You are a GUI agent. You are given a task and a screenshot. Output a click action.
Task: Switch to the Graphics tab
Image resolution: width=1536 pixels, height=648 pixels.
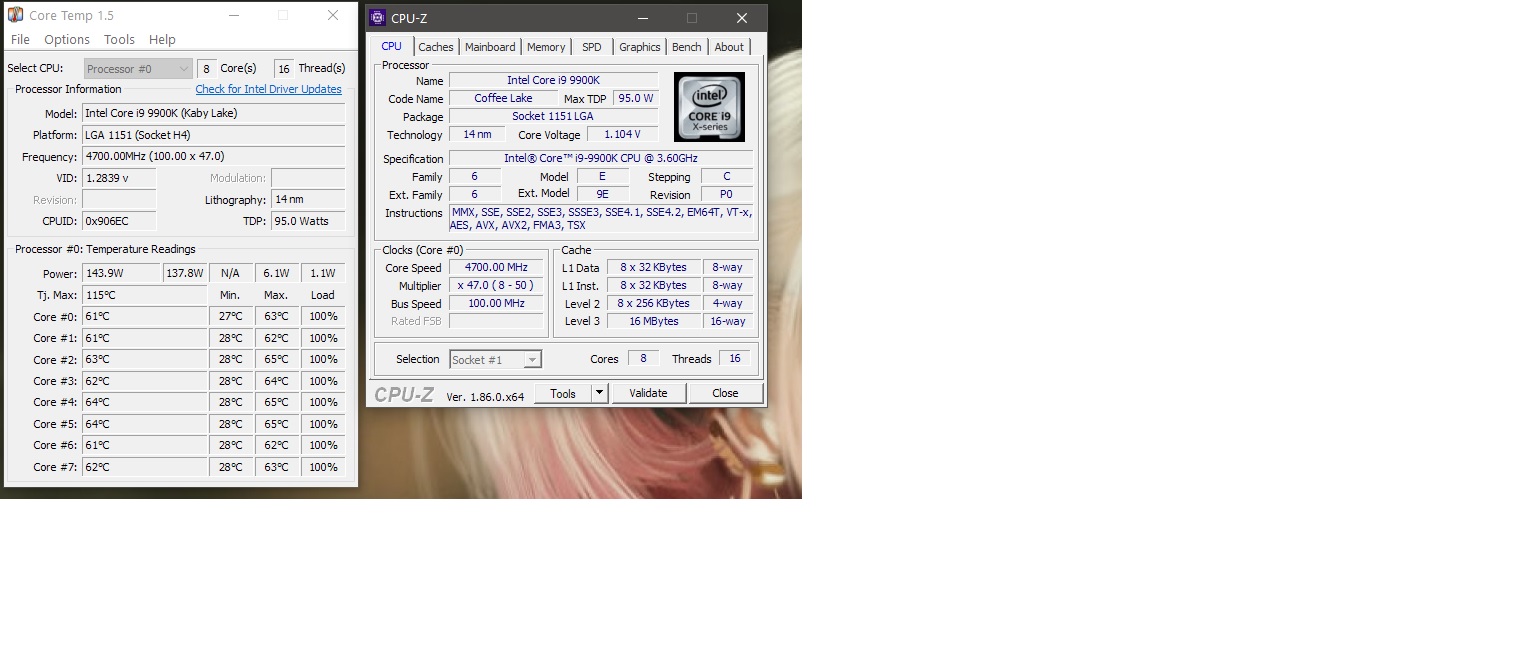pos(640,47)
